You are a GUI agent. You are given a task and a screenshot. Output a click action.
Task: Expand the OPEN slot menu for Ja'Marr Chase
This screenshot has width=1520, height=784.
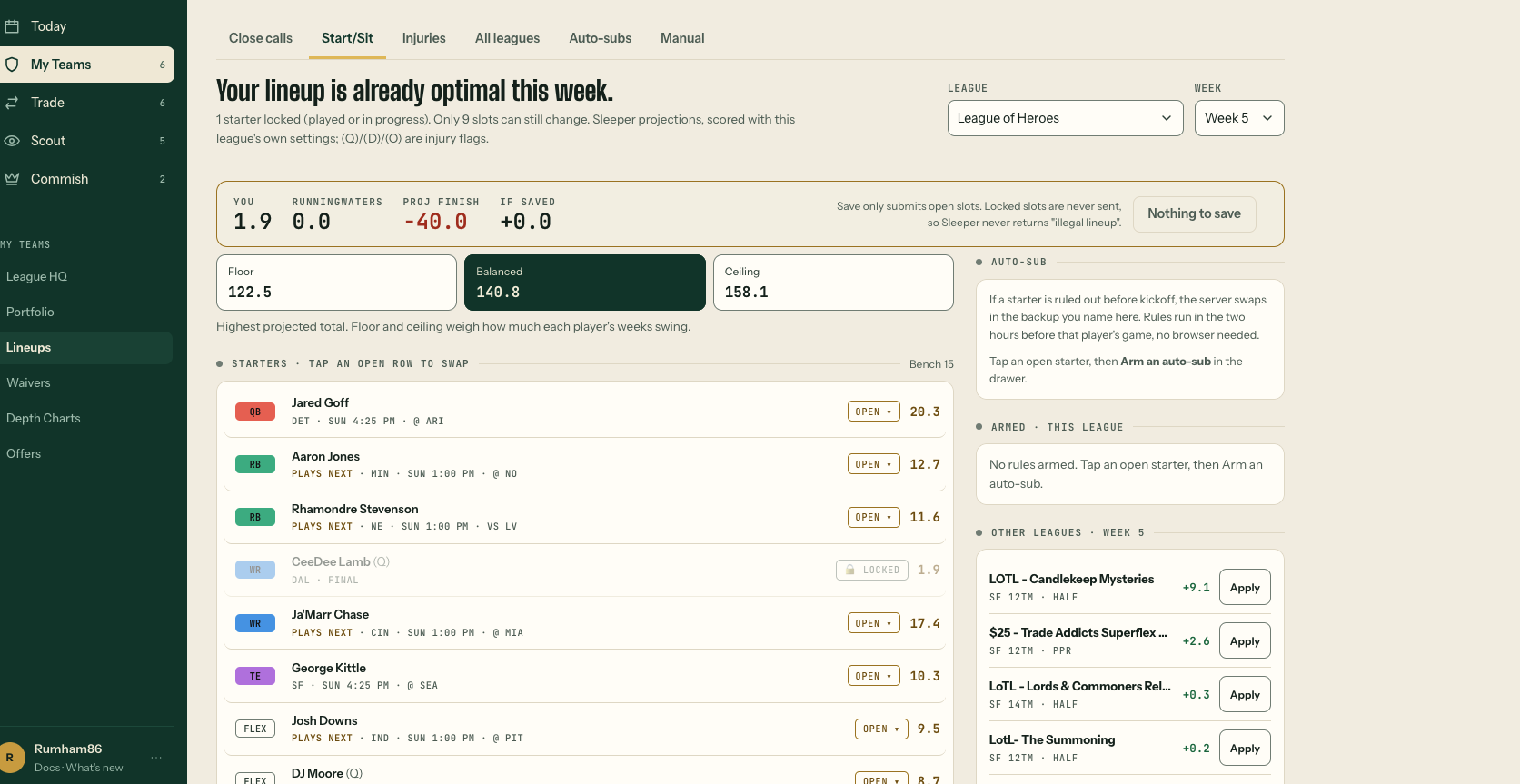pos(874,623)
